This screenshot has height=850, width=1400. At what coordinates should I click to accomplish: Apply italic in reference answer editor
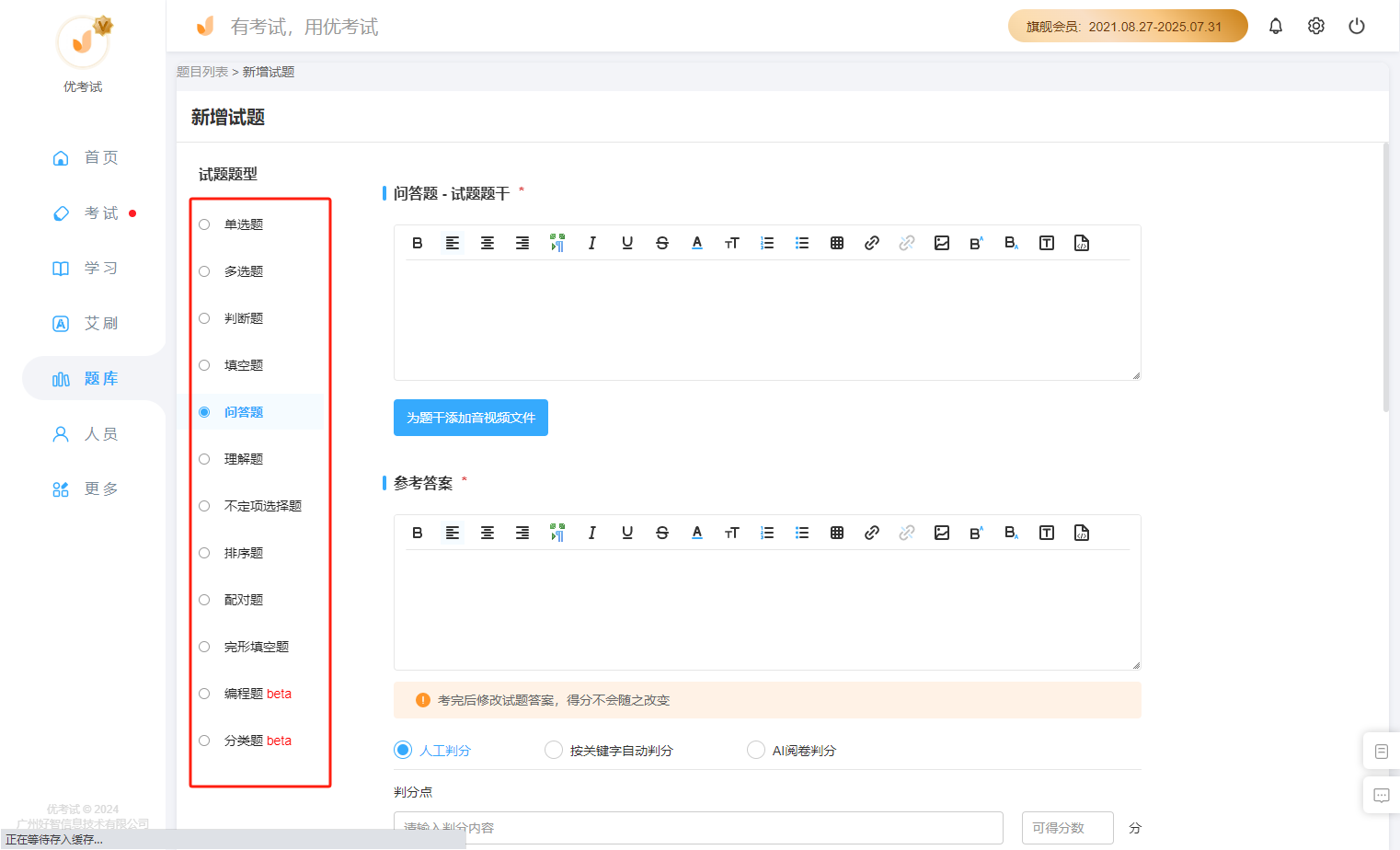point(592,533)
